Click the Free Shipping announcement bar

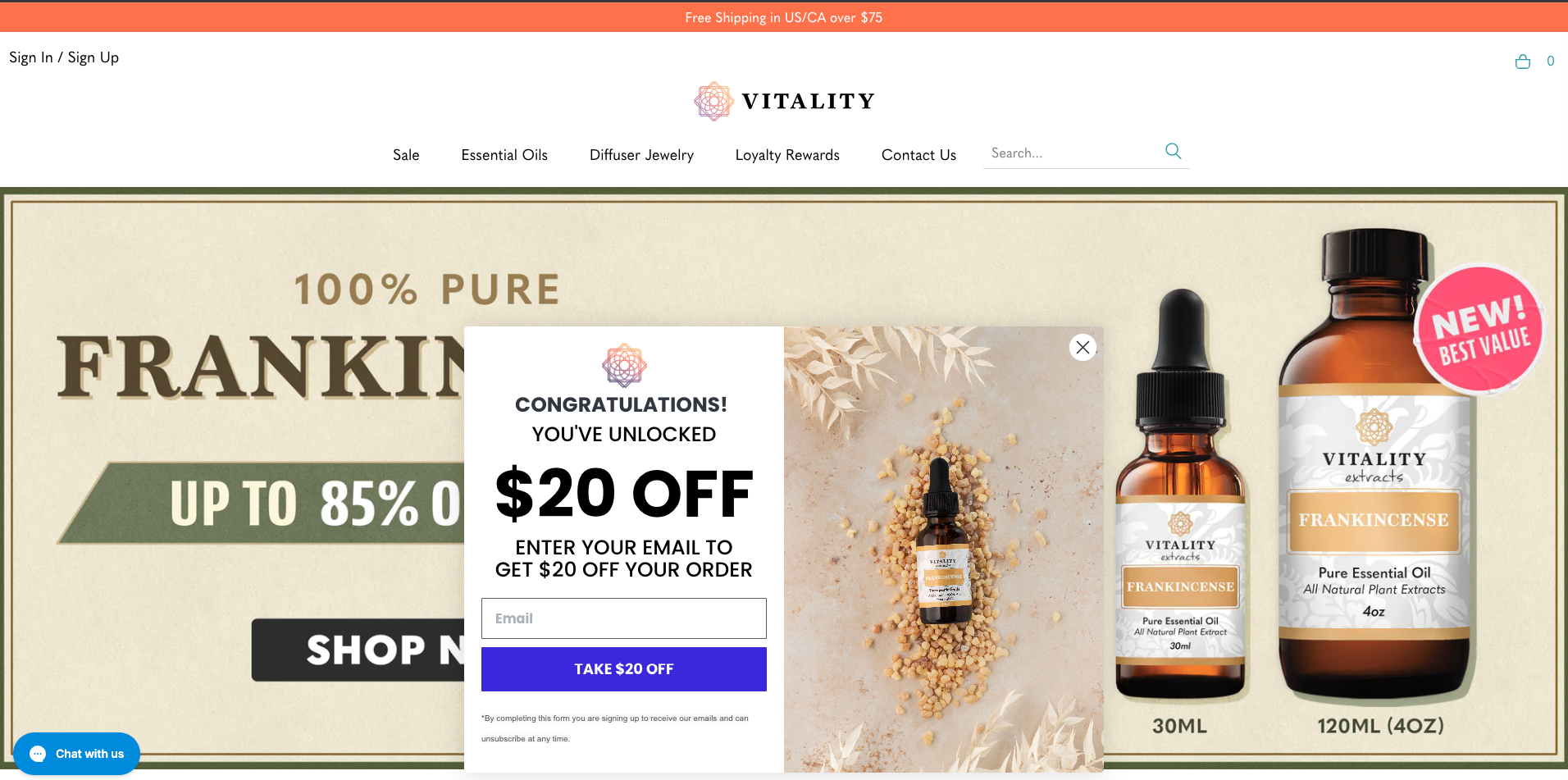[784, 17]
